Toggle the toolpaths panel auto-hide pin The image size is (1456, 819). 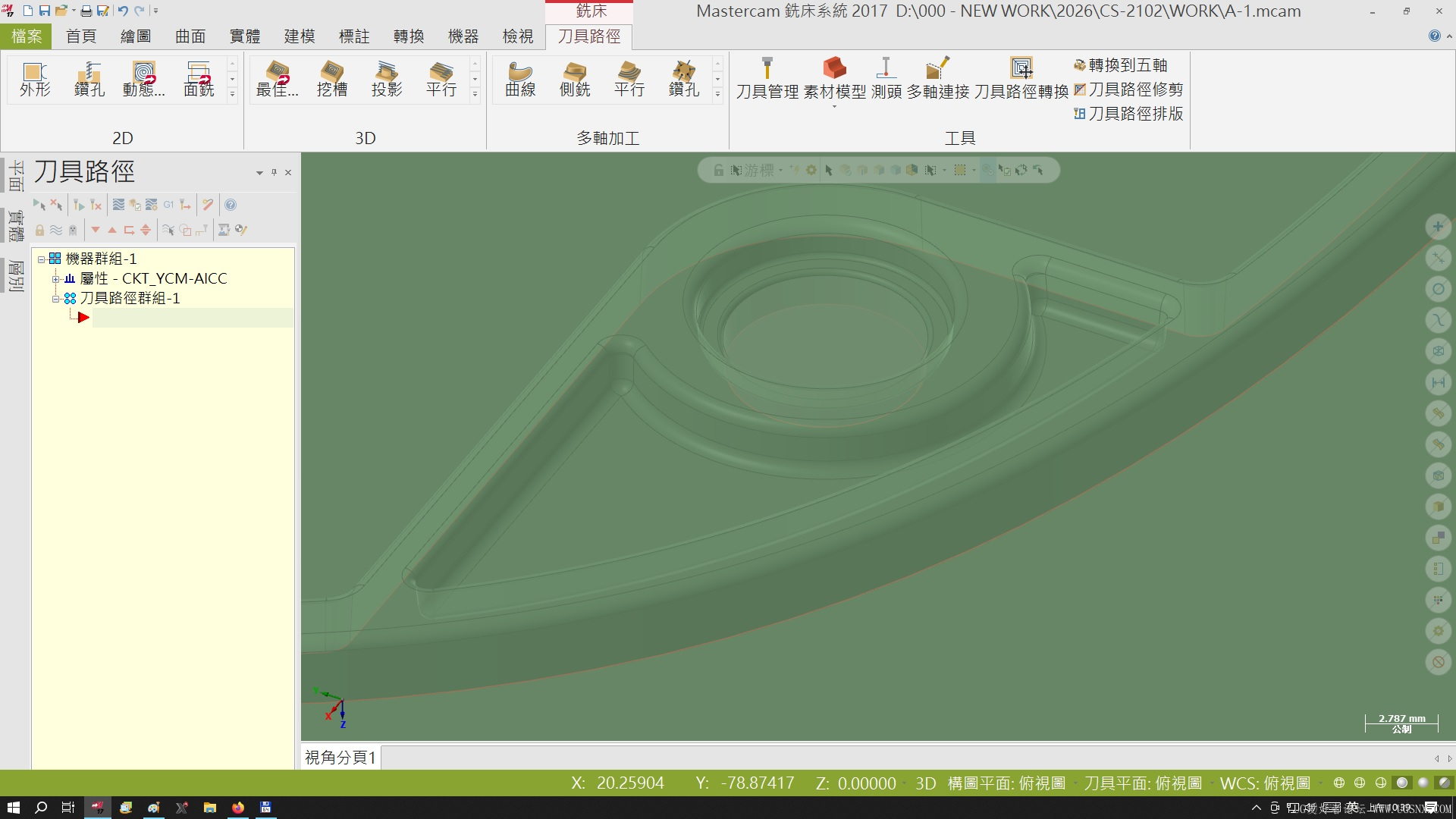pyautogui.click(x=274, y=172)
